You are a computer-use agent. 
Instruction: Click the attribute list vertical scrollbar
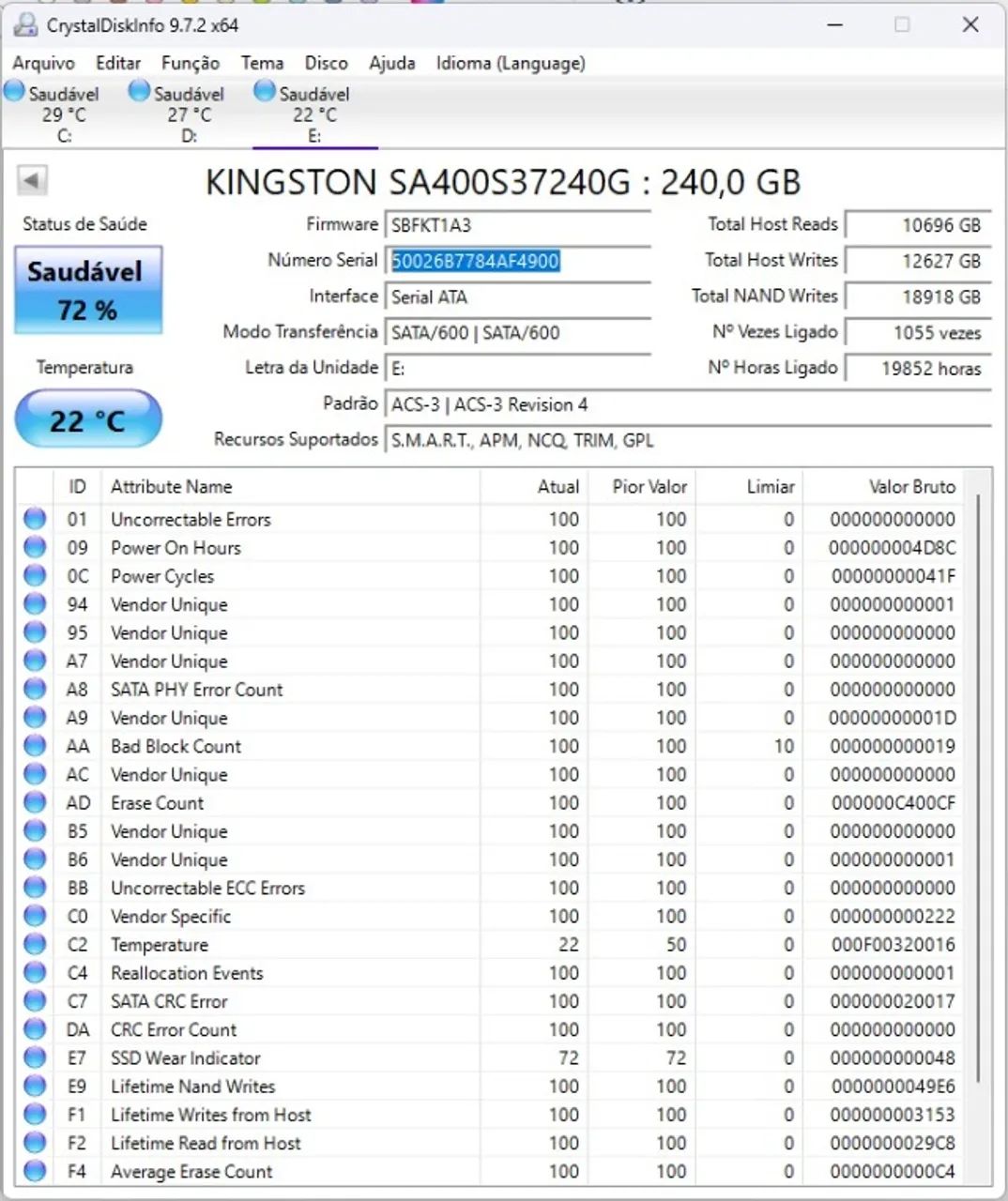click(x=979, y=788)
